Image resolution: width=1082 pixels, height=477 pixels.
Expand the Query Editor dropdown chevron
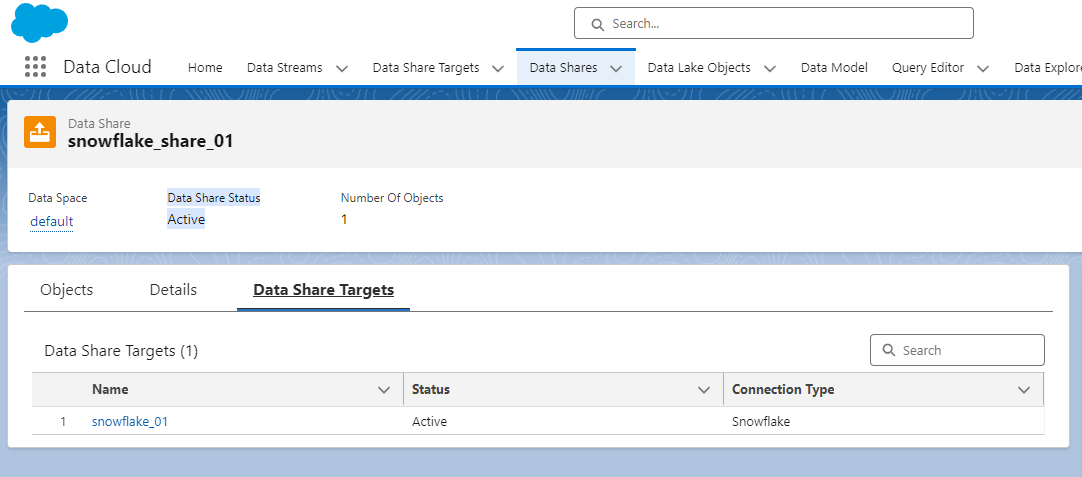pos(984,68)
